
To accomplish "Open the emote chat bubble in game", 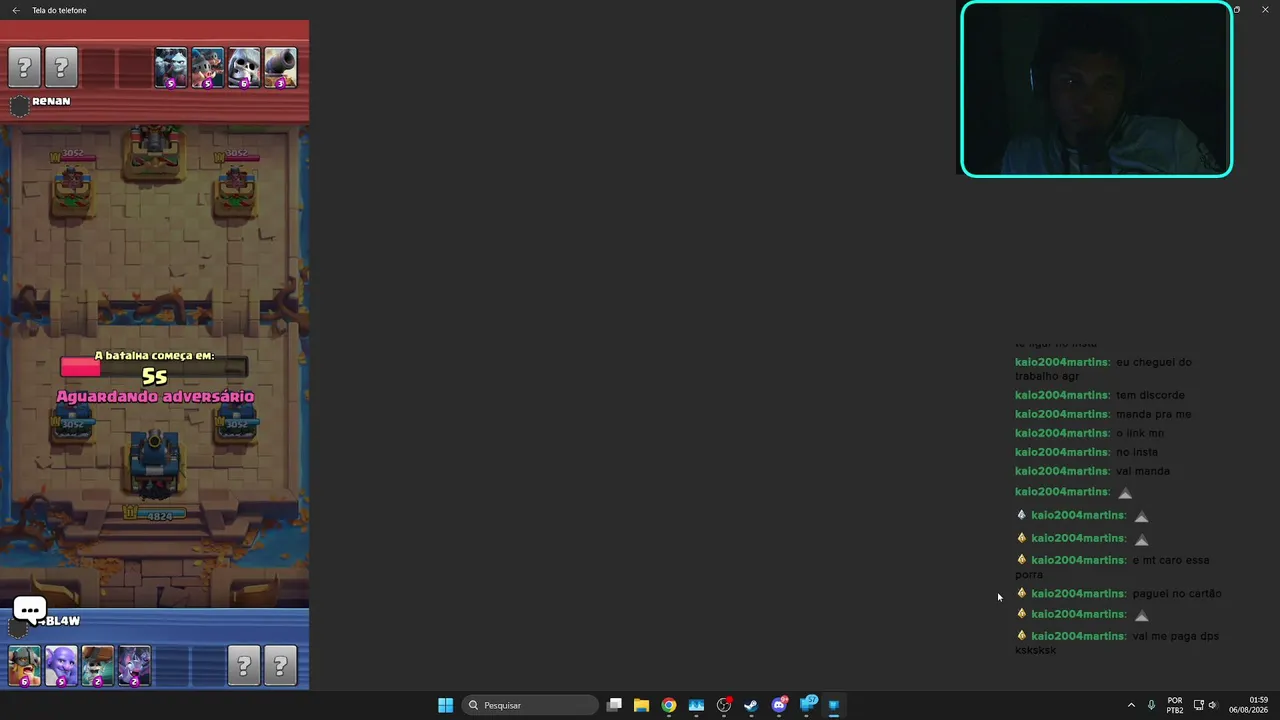I will click(x=30, y=609).
